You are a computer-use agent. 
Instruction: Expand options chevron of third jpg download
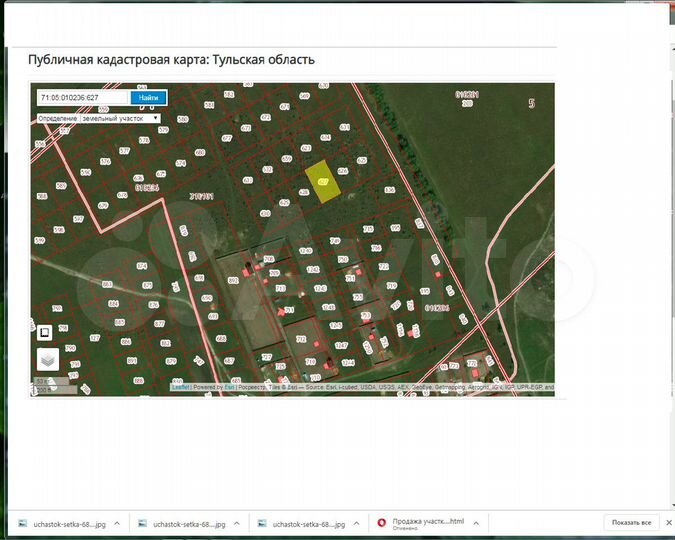(356, 523)
